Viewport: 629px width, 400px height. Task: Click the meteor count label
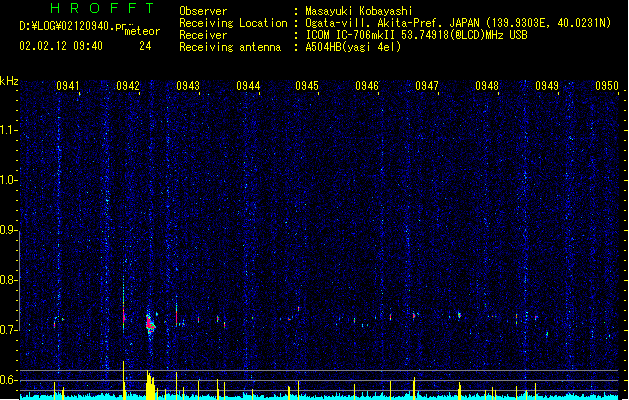click(142, 31)
